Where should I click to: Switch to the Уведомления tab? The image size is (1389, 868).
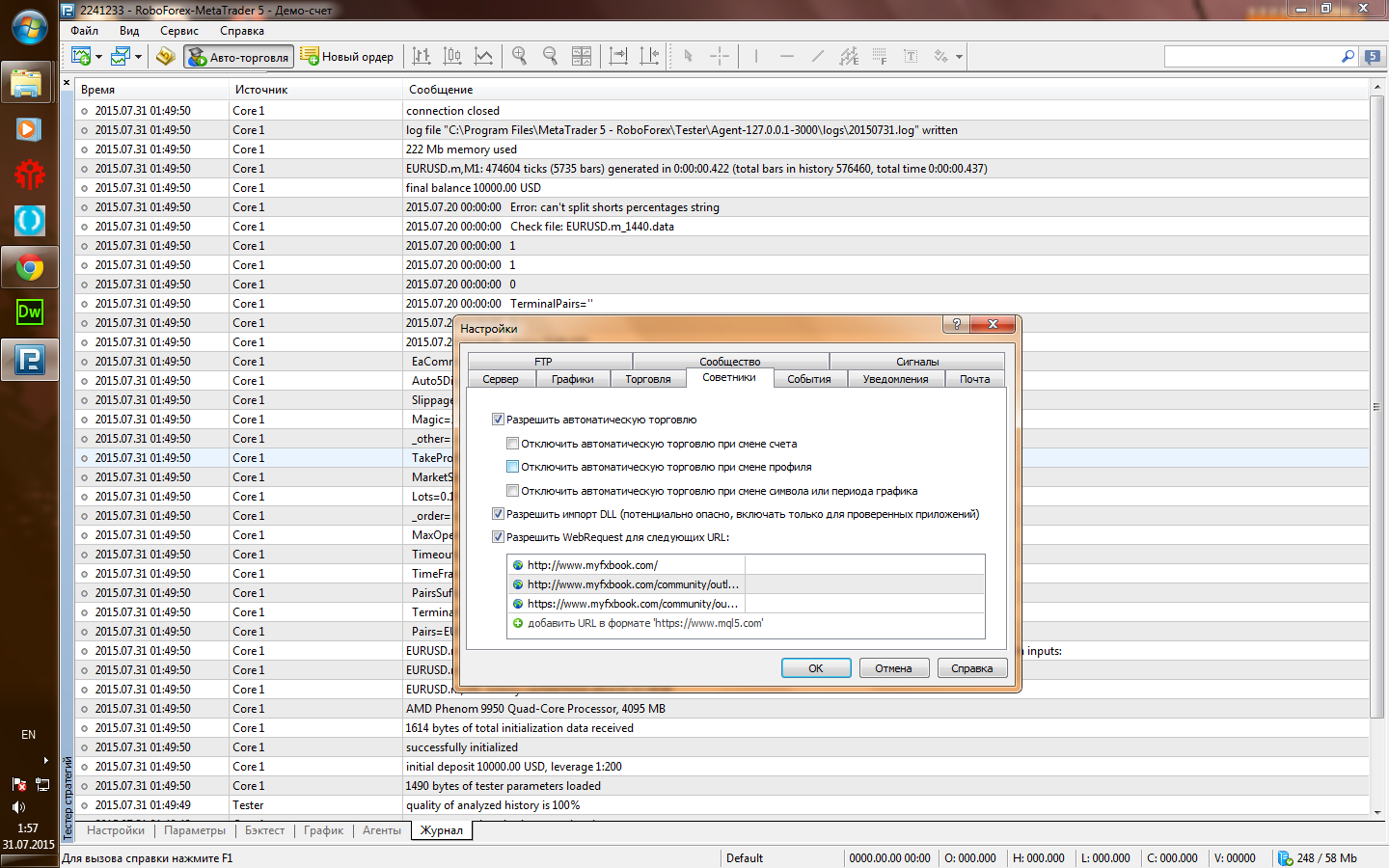click(x=895, y=379)
